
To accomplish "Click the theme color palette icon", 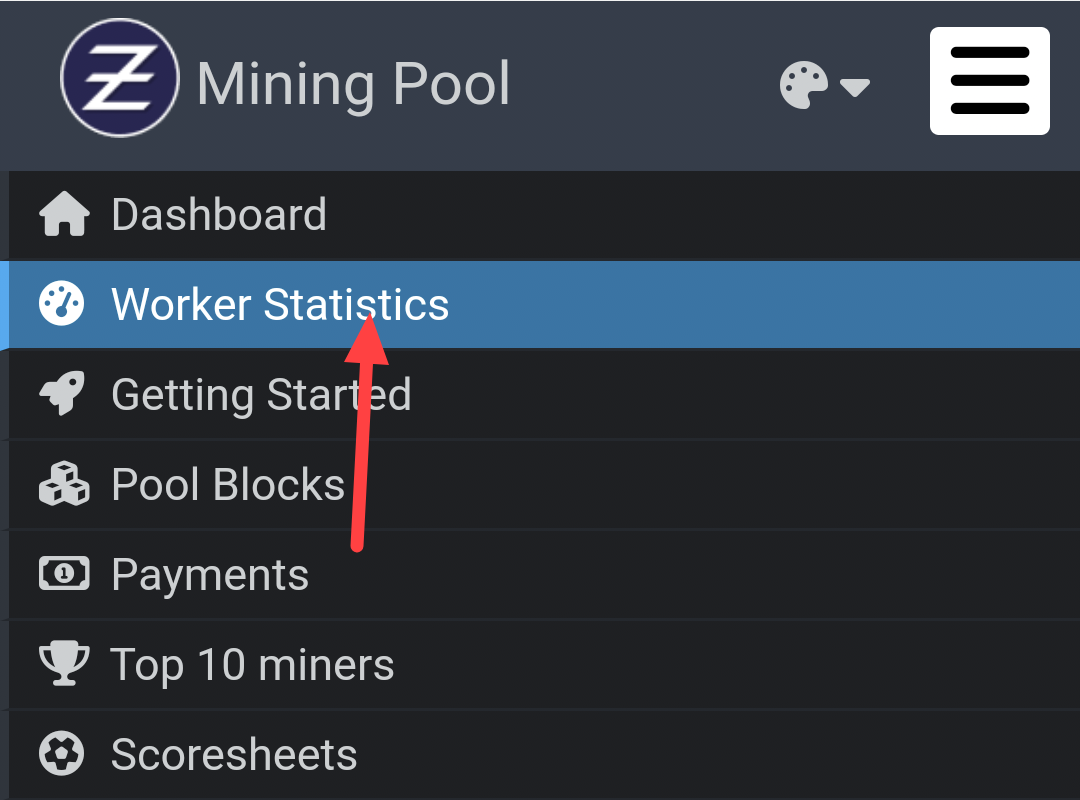I will point(804,86).
